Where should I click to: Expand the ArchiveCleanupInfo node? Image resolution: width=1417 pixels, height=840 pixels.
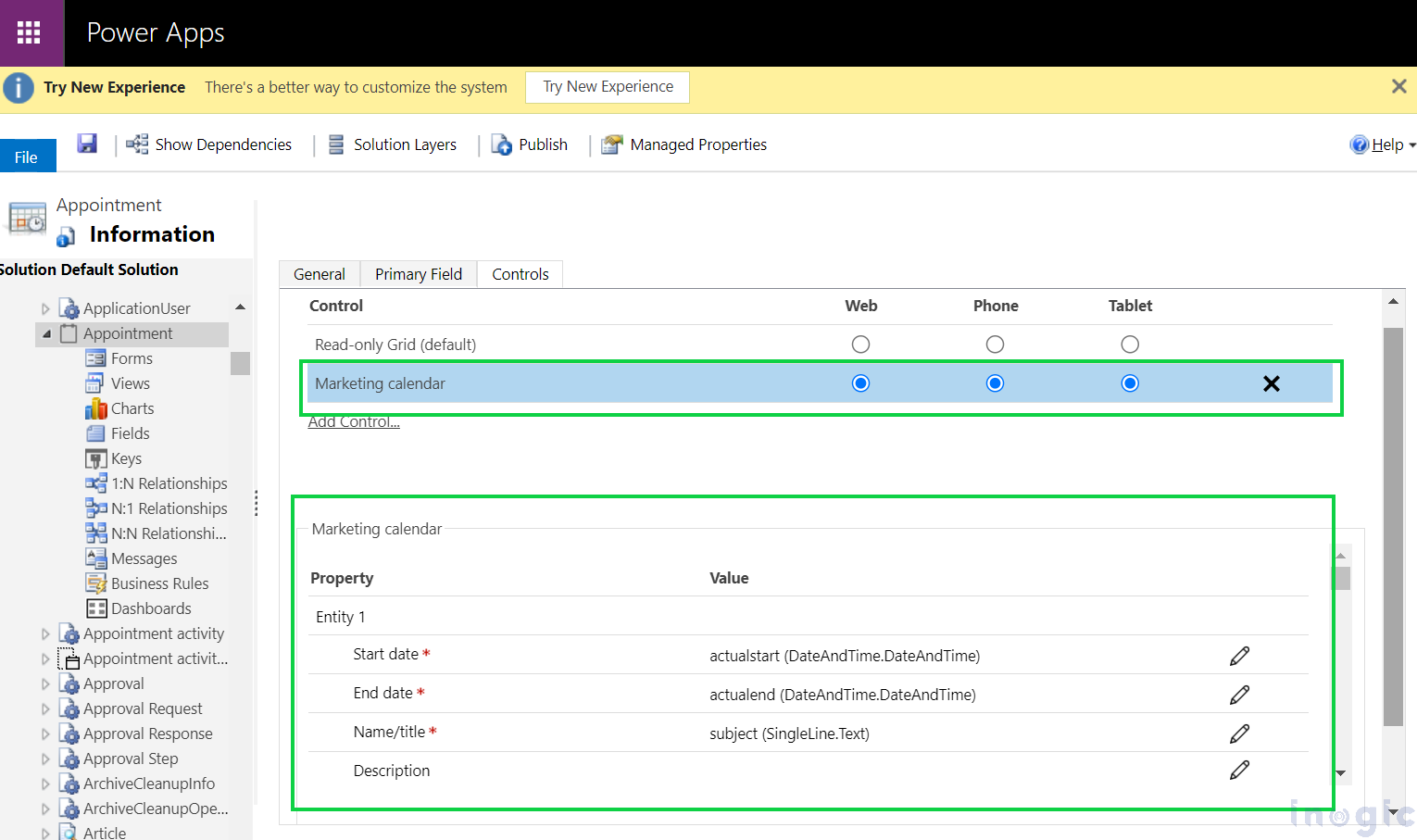coord(45,784)
